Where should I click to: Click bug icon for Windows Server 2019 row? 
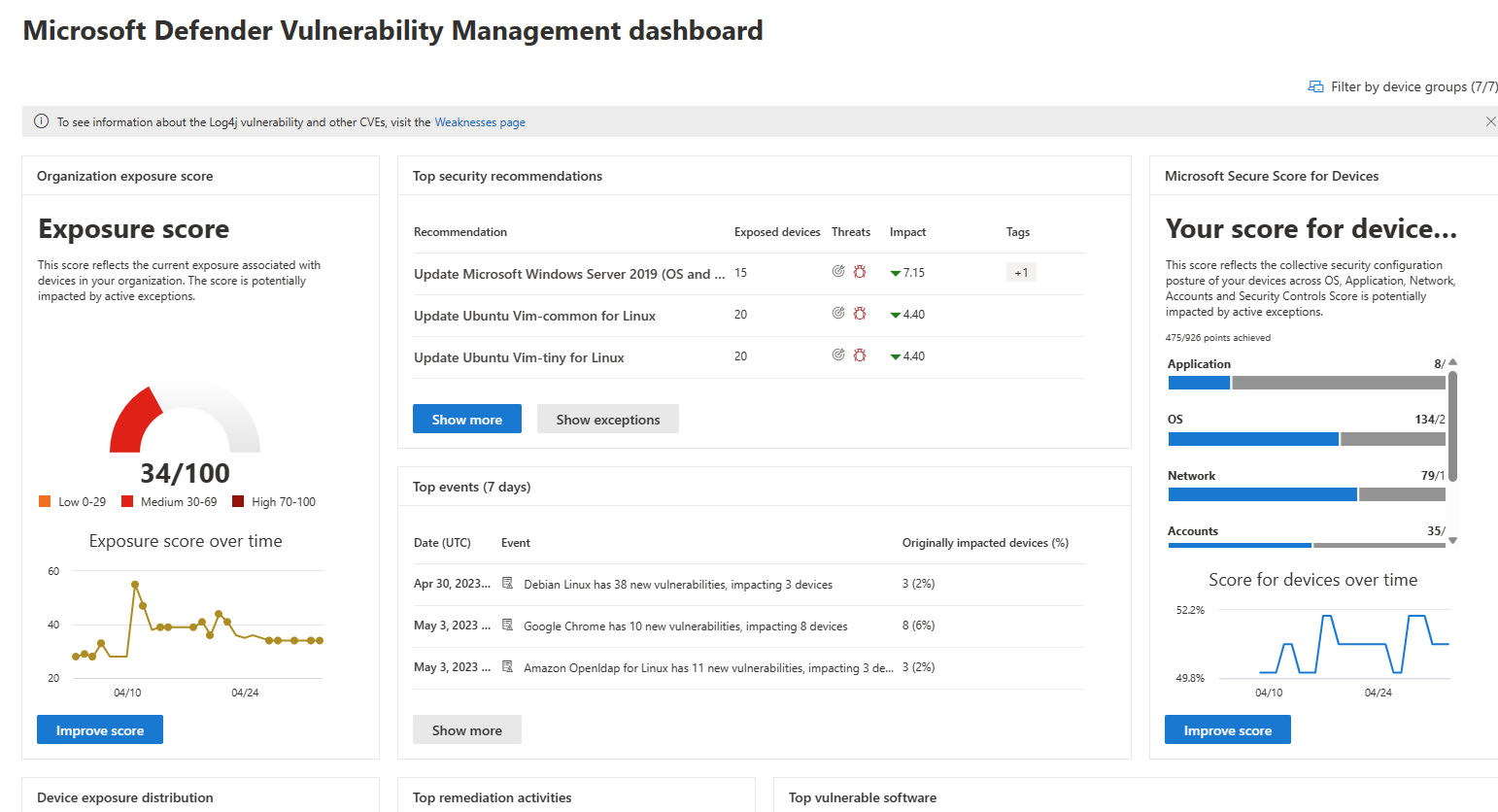860,272
